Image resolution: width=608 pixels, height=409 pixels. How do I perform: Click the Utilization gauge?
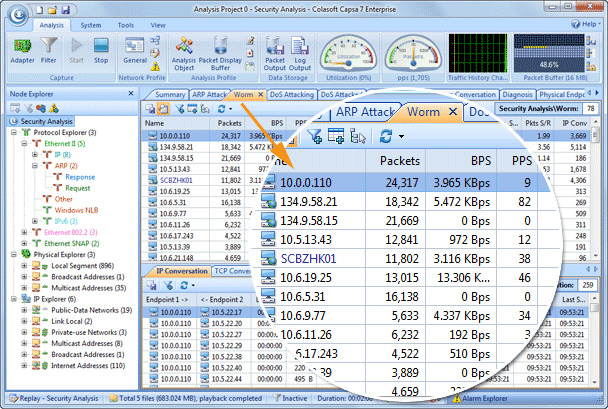click(x=348, y=54)
